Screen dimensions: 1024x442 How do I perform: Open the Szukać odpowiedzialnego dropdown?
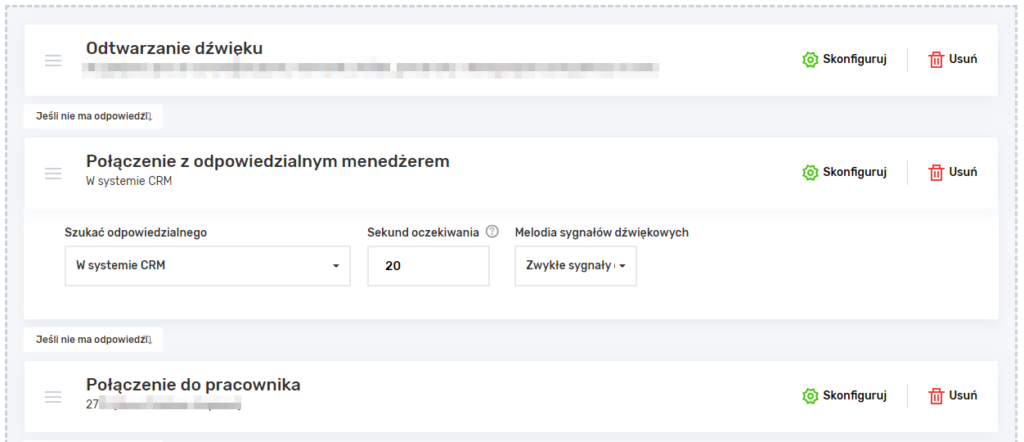(x=207, y=266)
